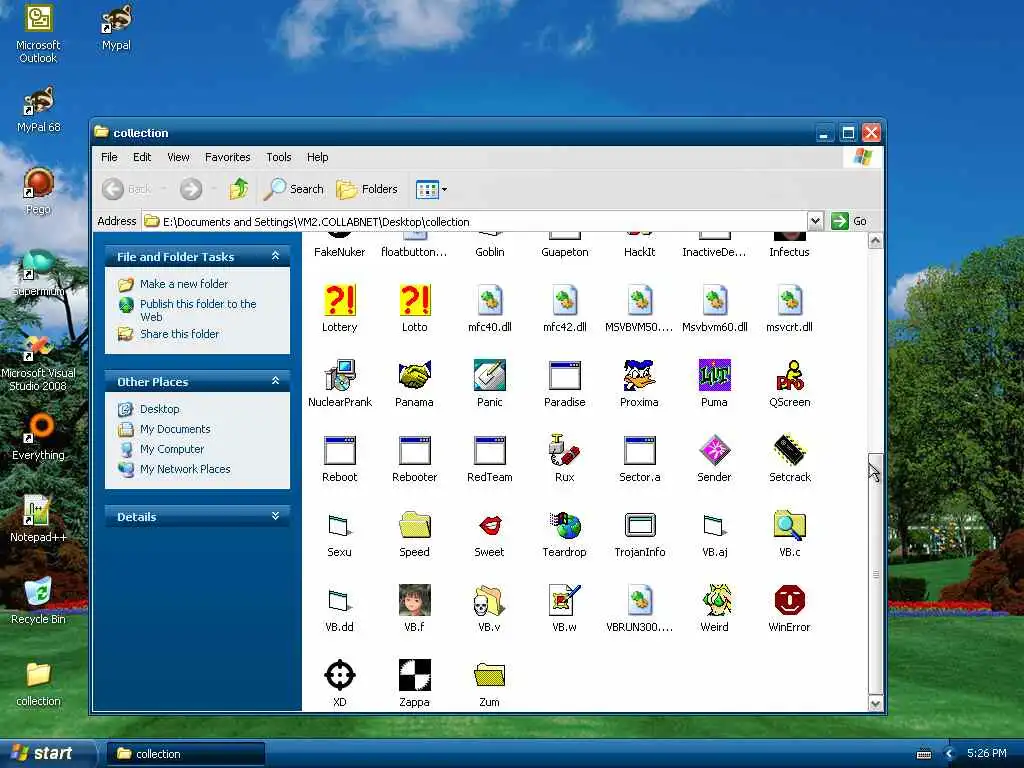Open the Edit menu
Screen dimensions: 1024x768
click(x=142, y=157)
